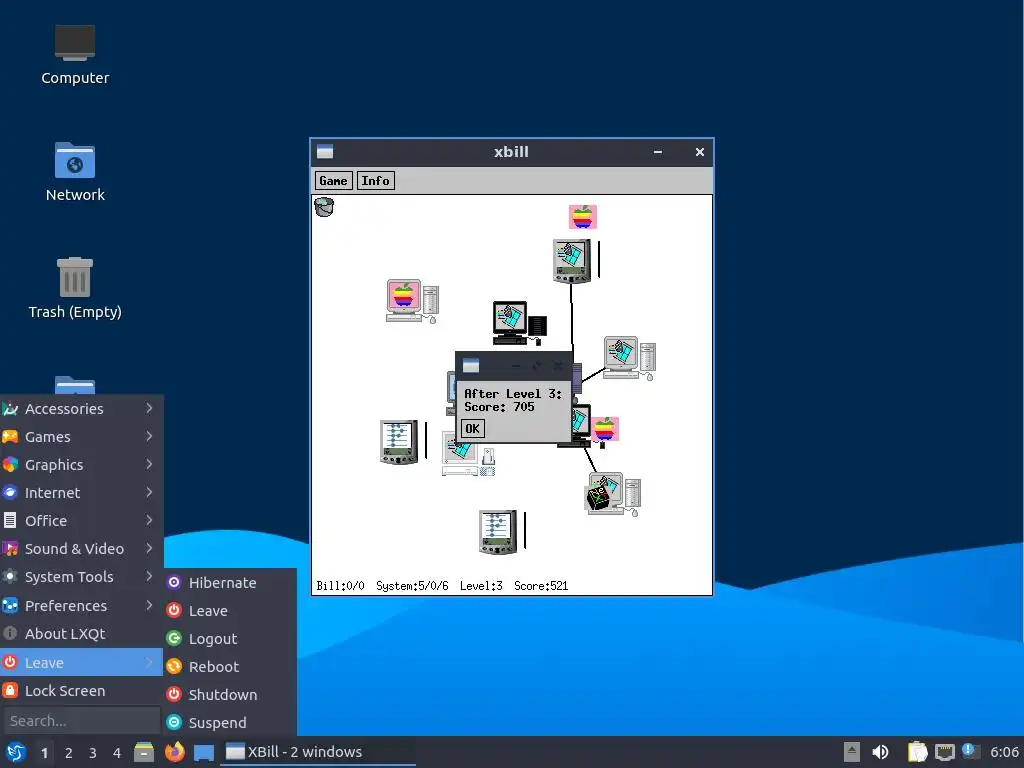
Task: Expand the Internet submenu
Action: tap(82, 493)
